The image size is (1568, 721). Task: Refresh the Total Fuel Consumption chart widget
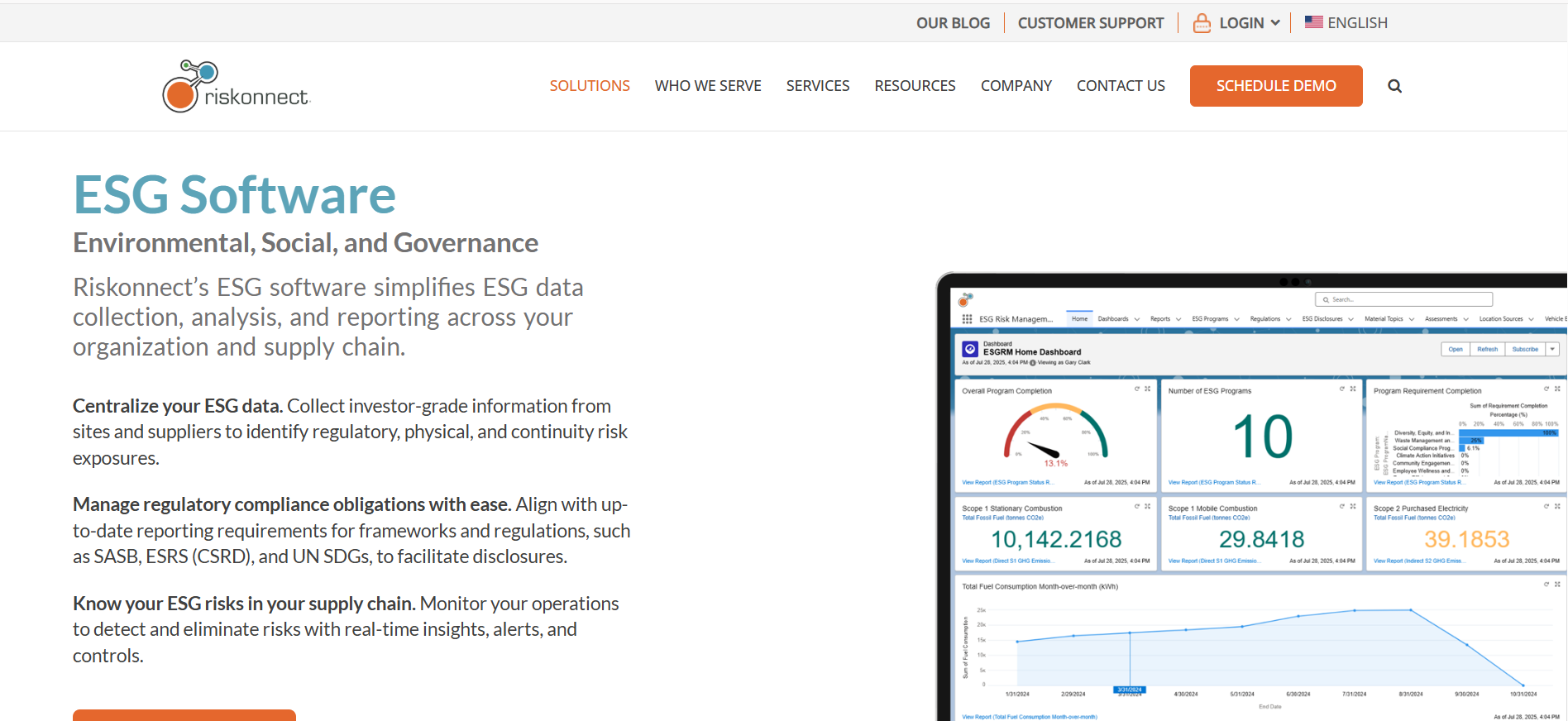click(x=1546, y=584)
